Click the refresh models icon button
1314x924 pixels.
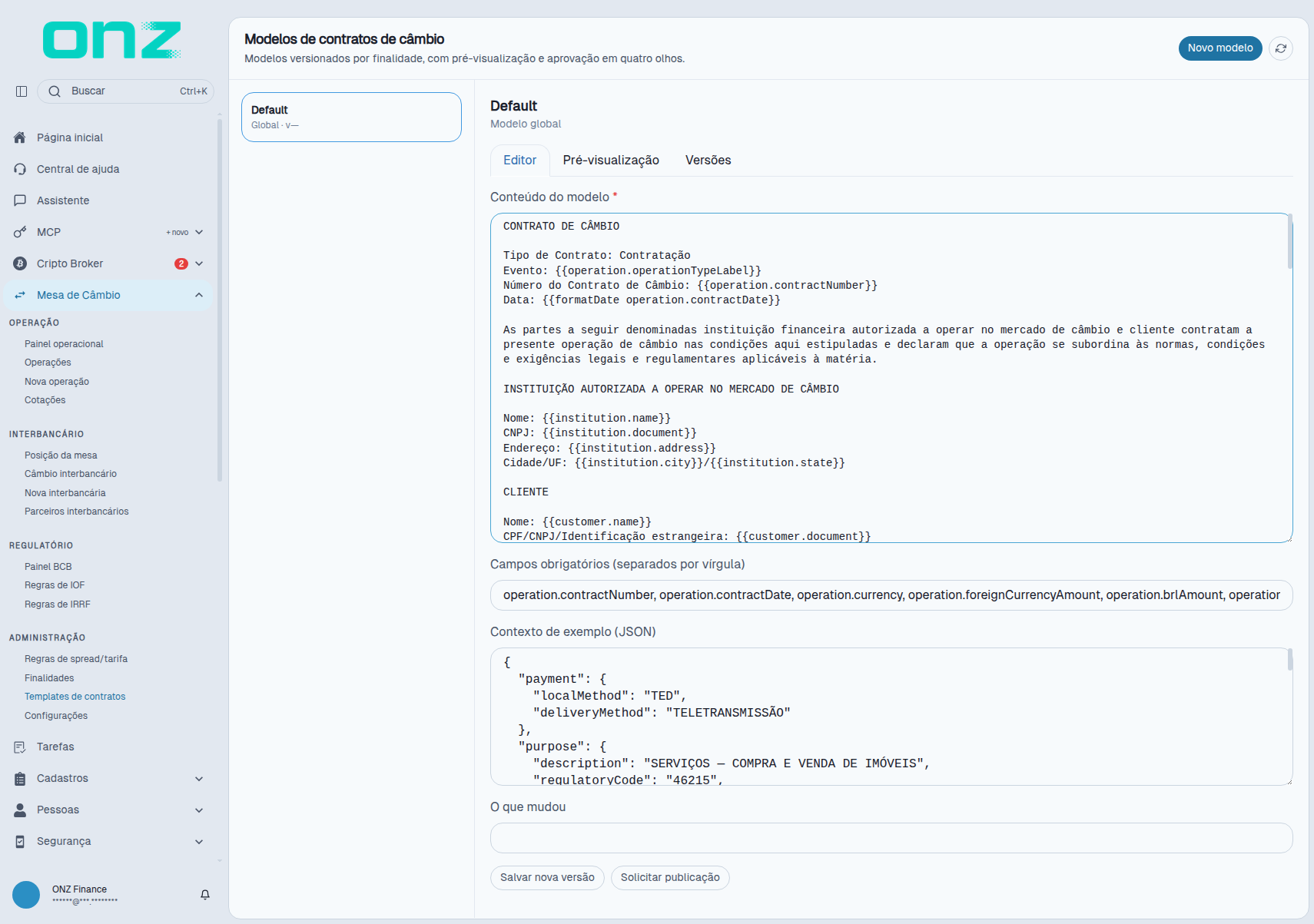coord(1281,48)
